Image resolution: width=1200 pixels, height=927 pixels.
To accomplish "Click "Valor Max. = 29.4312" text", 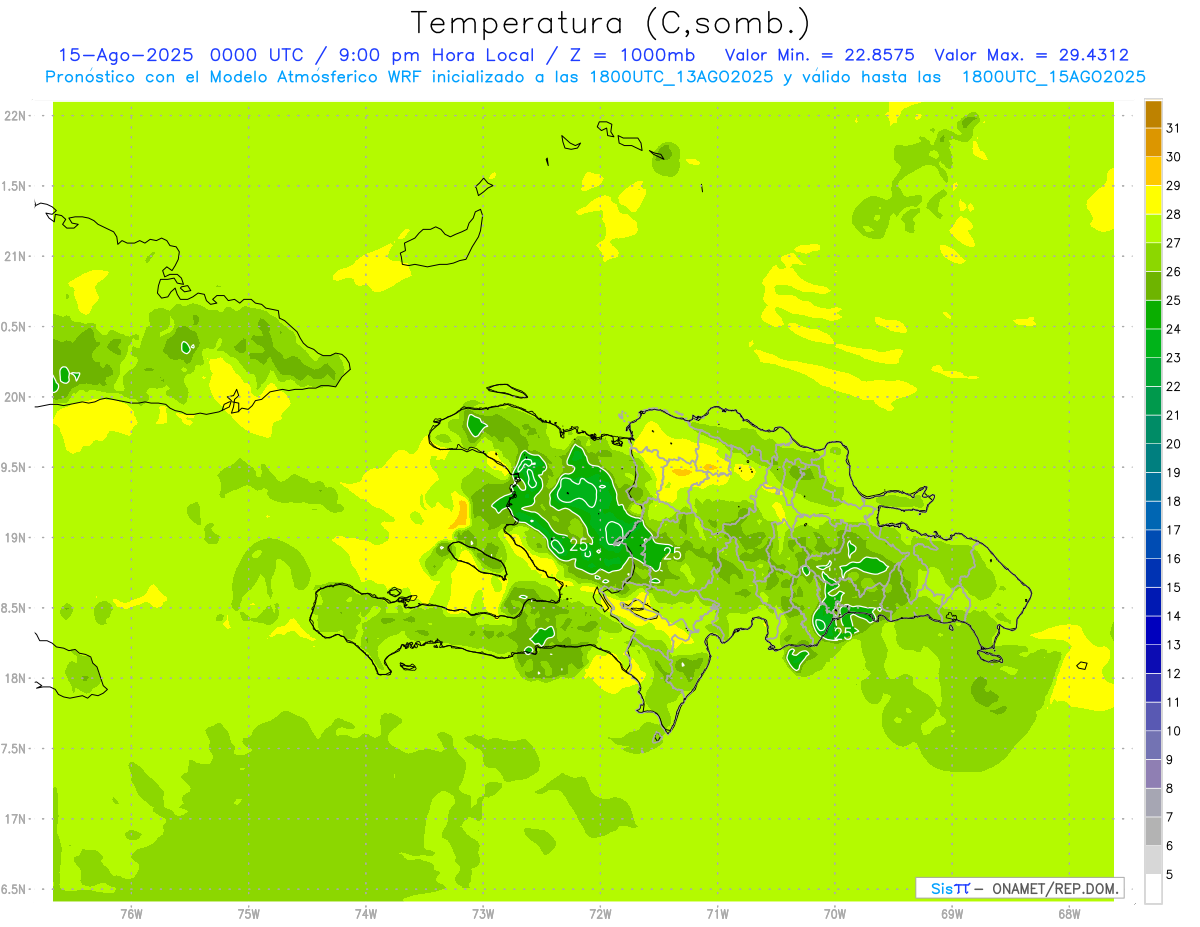I will [x=1031, y=55].
